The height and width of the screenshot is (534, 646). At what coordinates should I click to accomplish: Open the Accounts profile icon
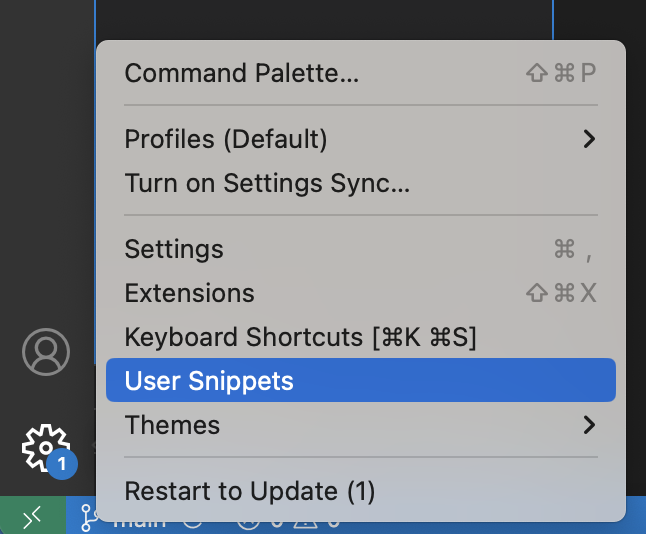click(x=46, y=352)
